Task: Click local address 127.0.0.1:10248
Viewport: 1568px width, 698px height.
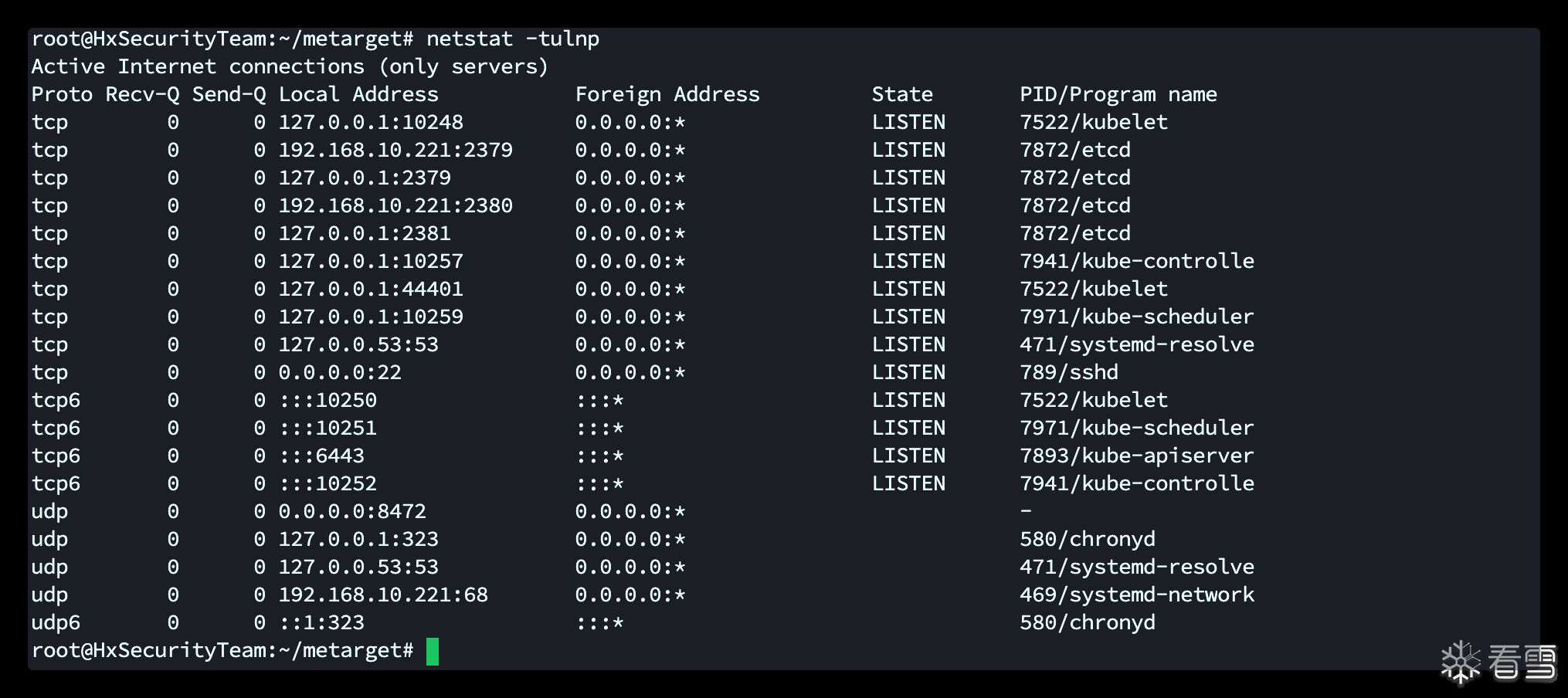Action: click(371, 122)
